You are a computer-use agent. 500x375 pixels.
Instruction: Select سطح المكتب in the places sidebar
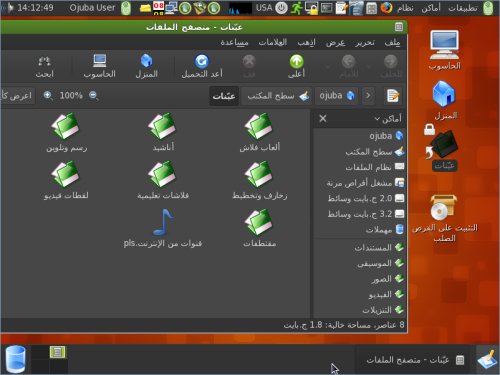[x=359, y=152]
